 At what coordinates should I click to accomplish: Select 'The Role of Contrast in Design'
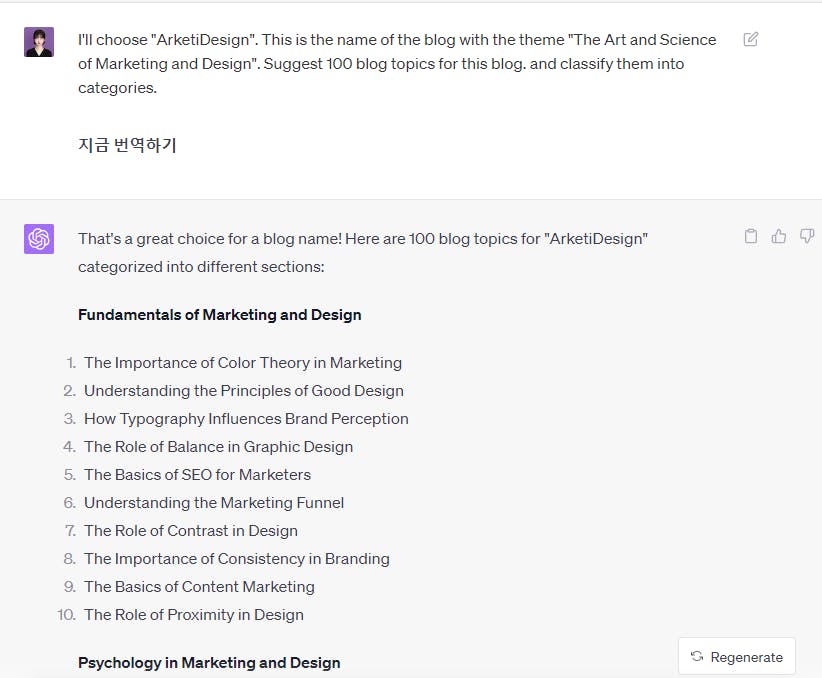[x=191, y=531]
